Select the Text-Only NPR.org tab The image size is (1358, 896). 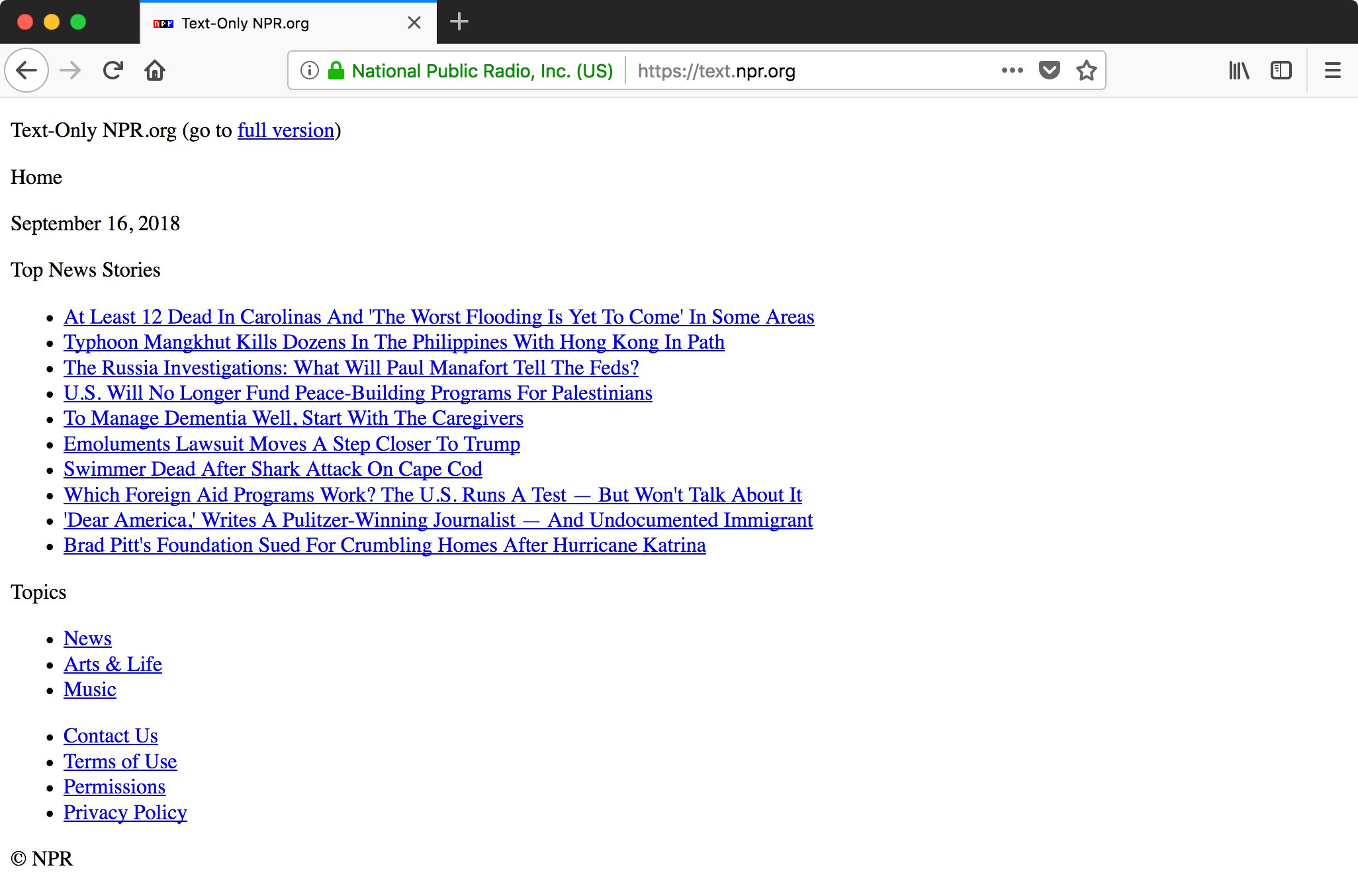point(288,23)
